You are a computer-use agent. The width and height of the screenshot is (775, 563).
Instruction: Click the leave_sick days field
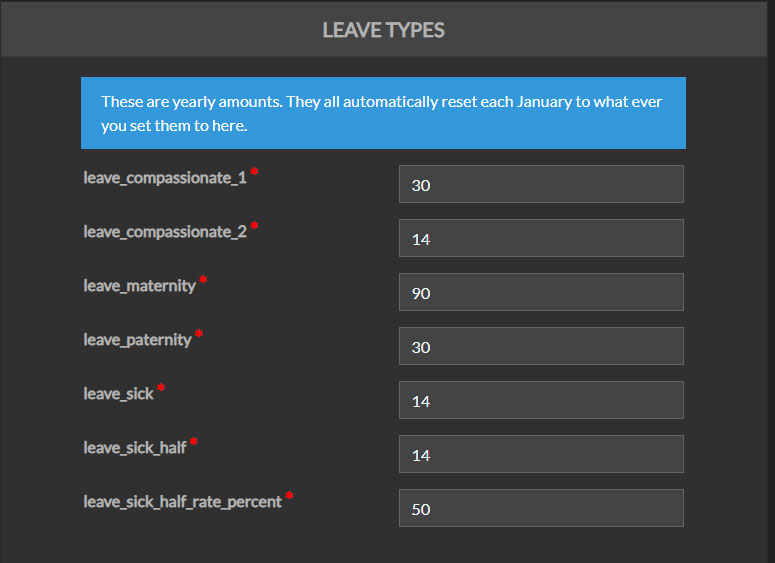point(541,401)
